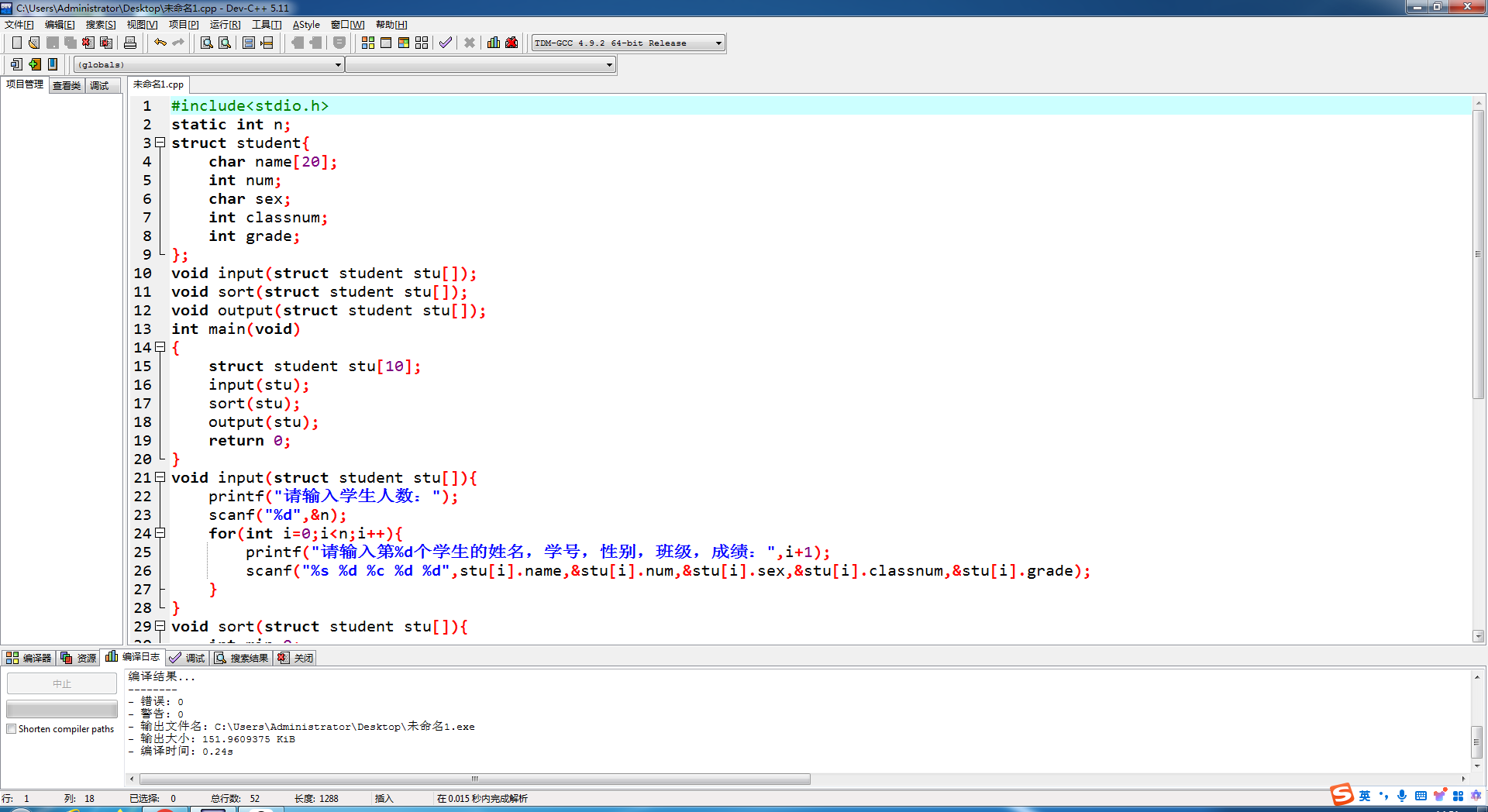Open the (globals) class scope dropdown
The height and width of the screenshot is (812, 1488).
coord(209,65)
